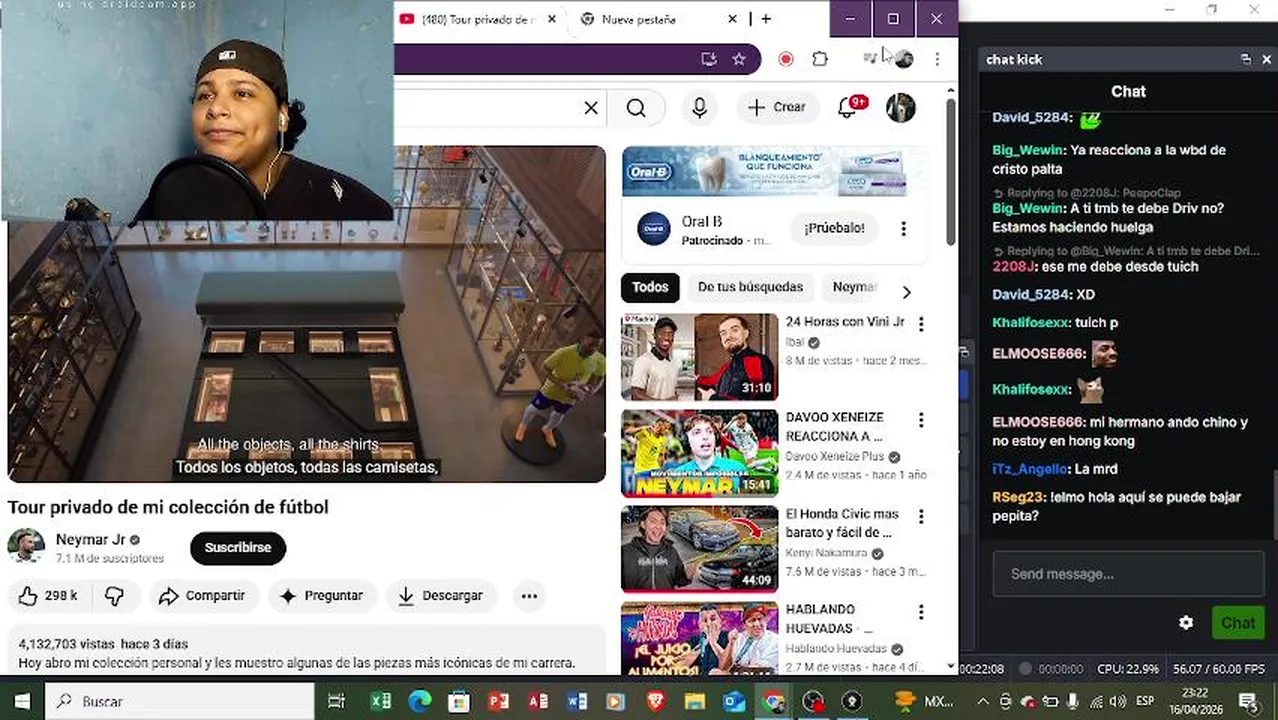This screenshot has width=1278, height=720.
Task: Select the 'Neymar' filter chip
Action: [x=855, y=287]
